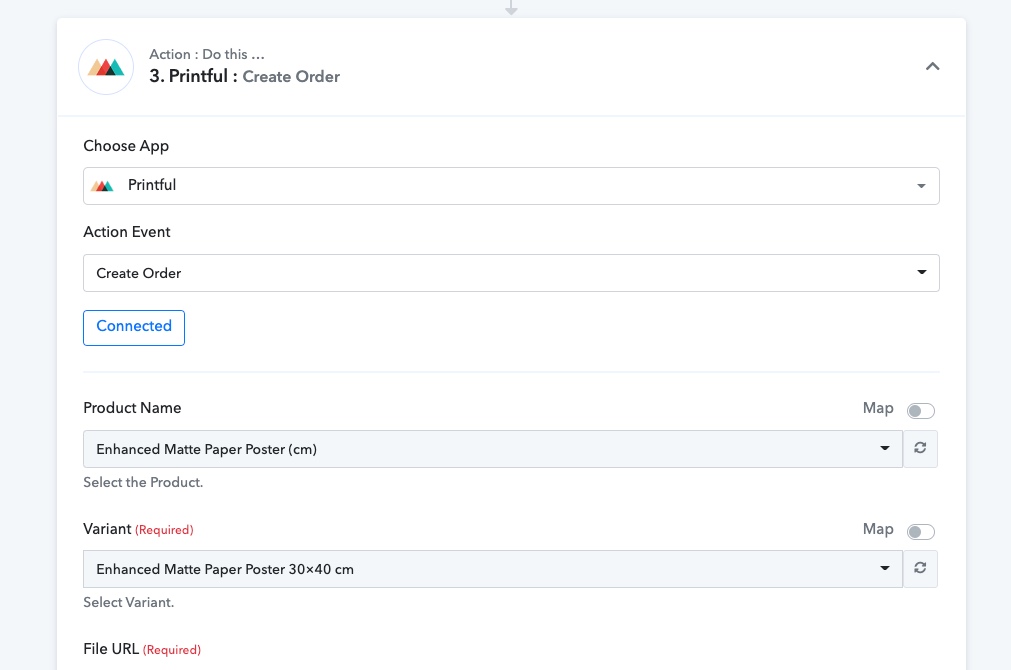Toggle Map switch for Product Name

[x=920, y=411]
